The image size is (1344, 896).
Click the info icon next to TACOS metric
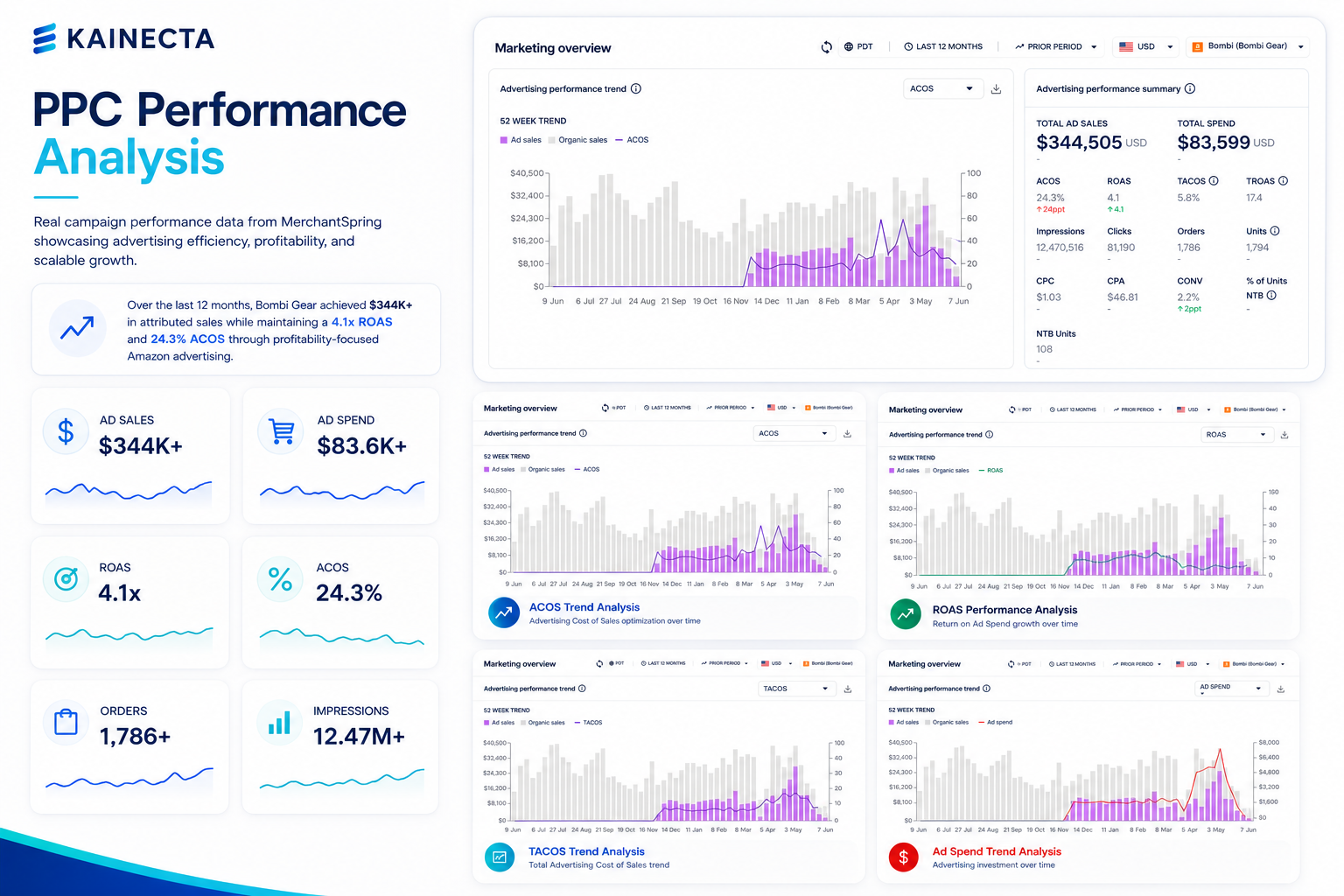pyautogui.click(x=1214, y=181)
